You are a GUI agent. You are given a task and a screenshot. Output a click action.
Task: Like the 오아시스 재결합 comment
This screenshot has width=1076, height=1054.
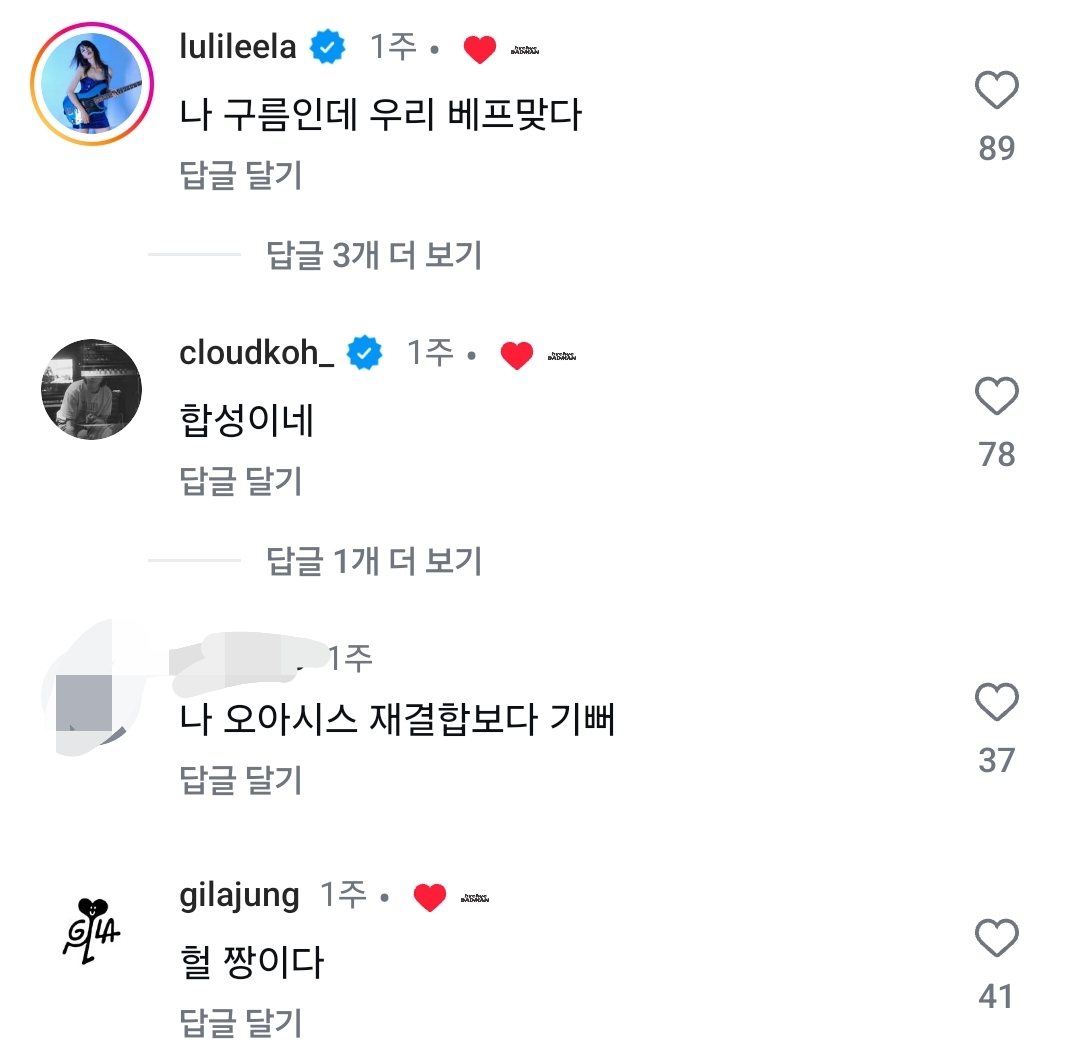click(x=996, y=703)
